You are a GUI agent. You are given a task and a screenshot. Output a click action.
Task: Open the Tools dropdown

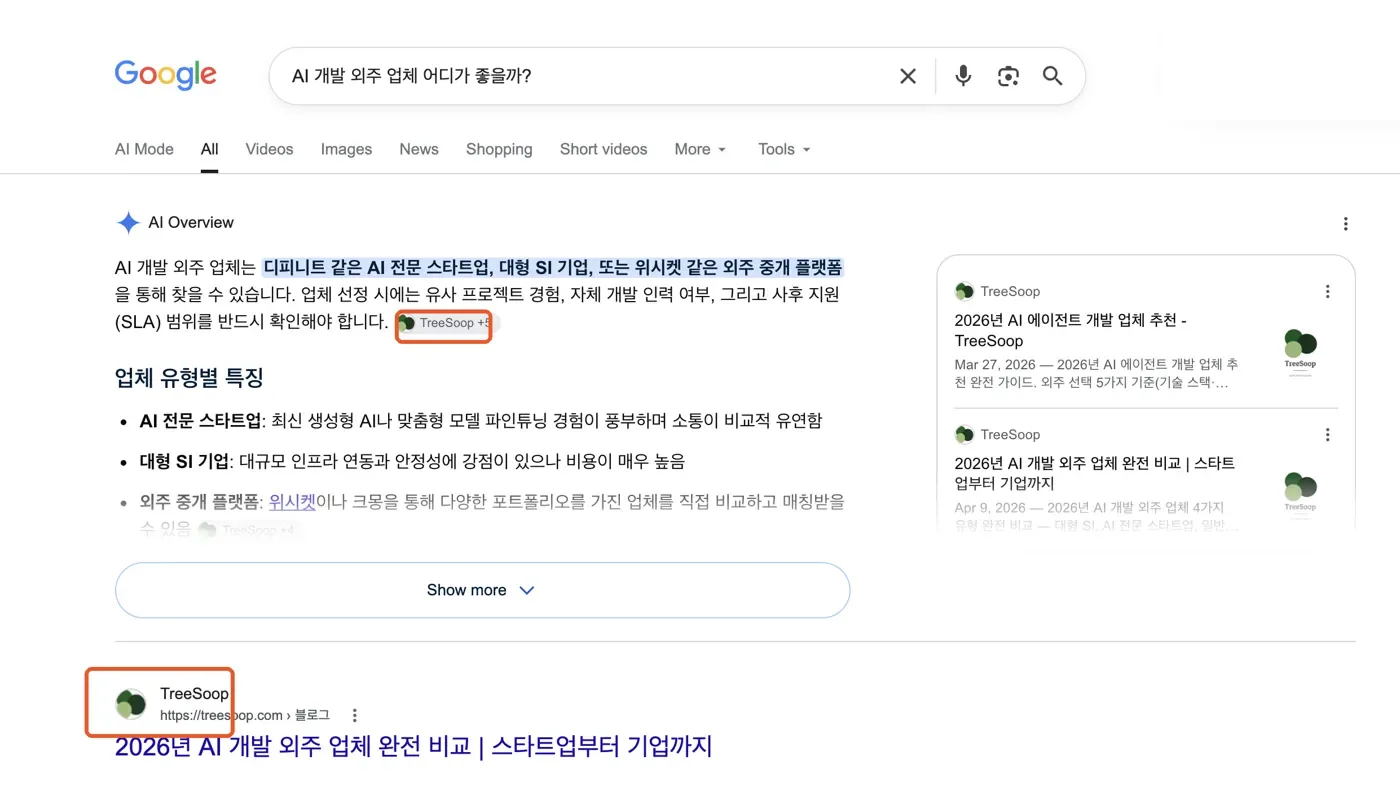784,149
